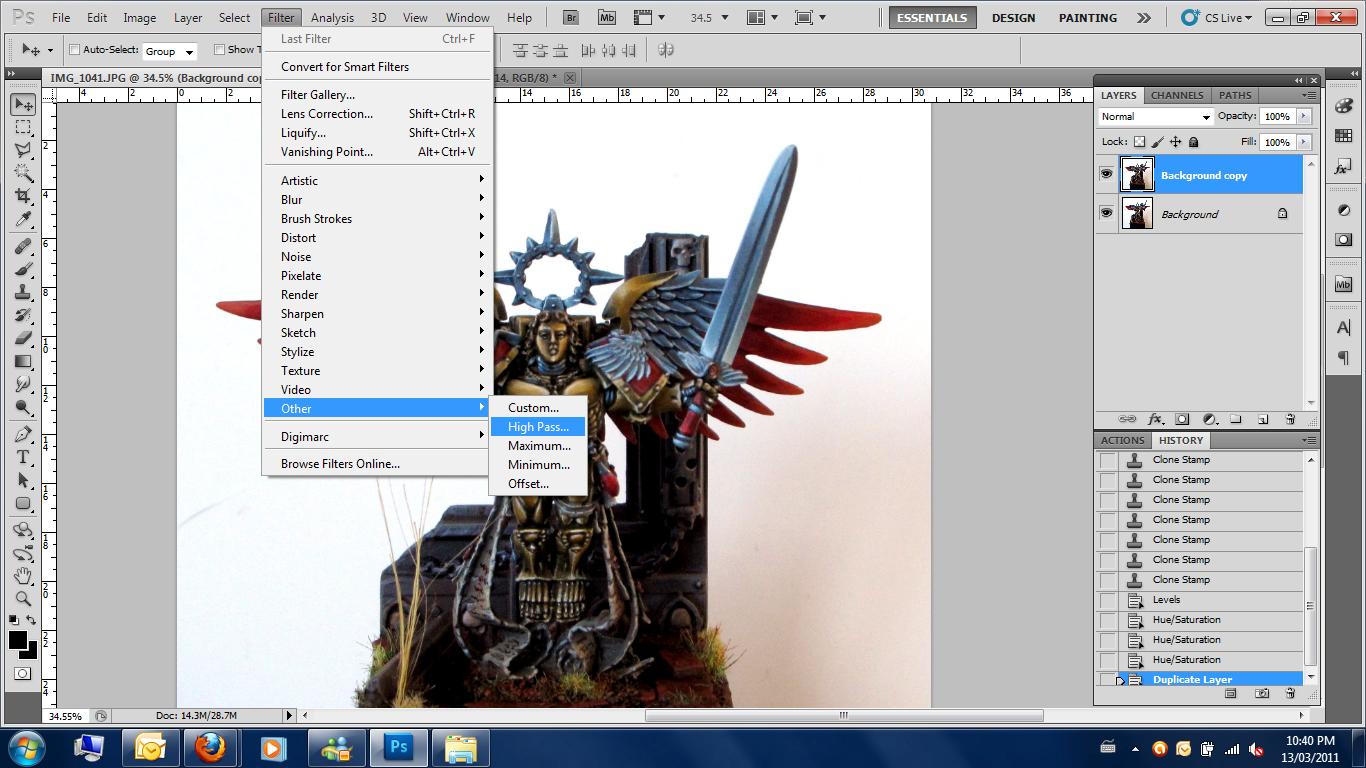This screenshot has height=768, width=1366.
Task: Click the horizontal canvas scrollbar
Action: pyautogui.click(x=844, y=715)
